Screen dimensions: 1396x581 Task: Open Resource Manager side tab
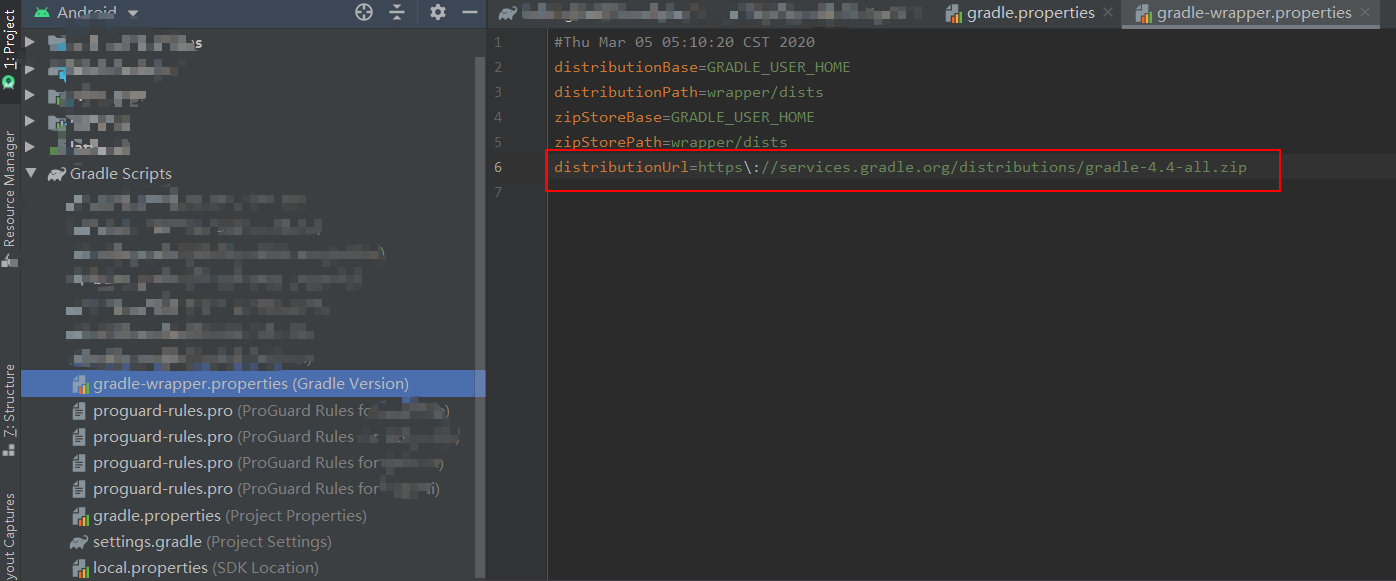(9, 198)
